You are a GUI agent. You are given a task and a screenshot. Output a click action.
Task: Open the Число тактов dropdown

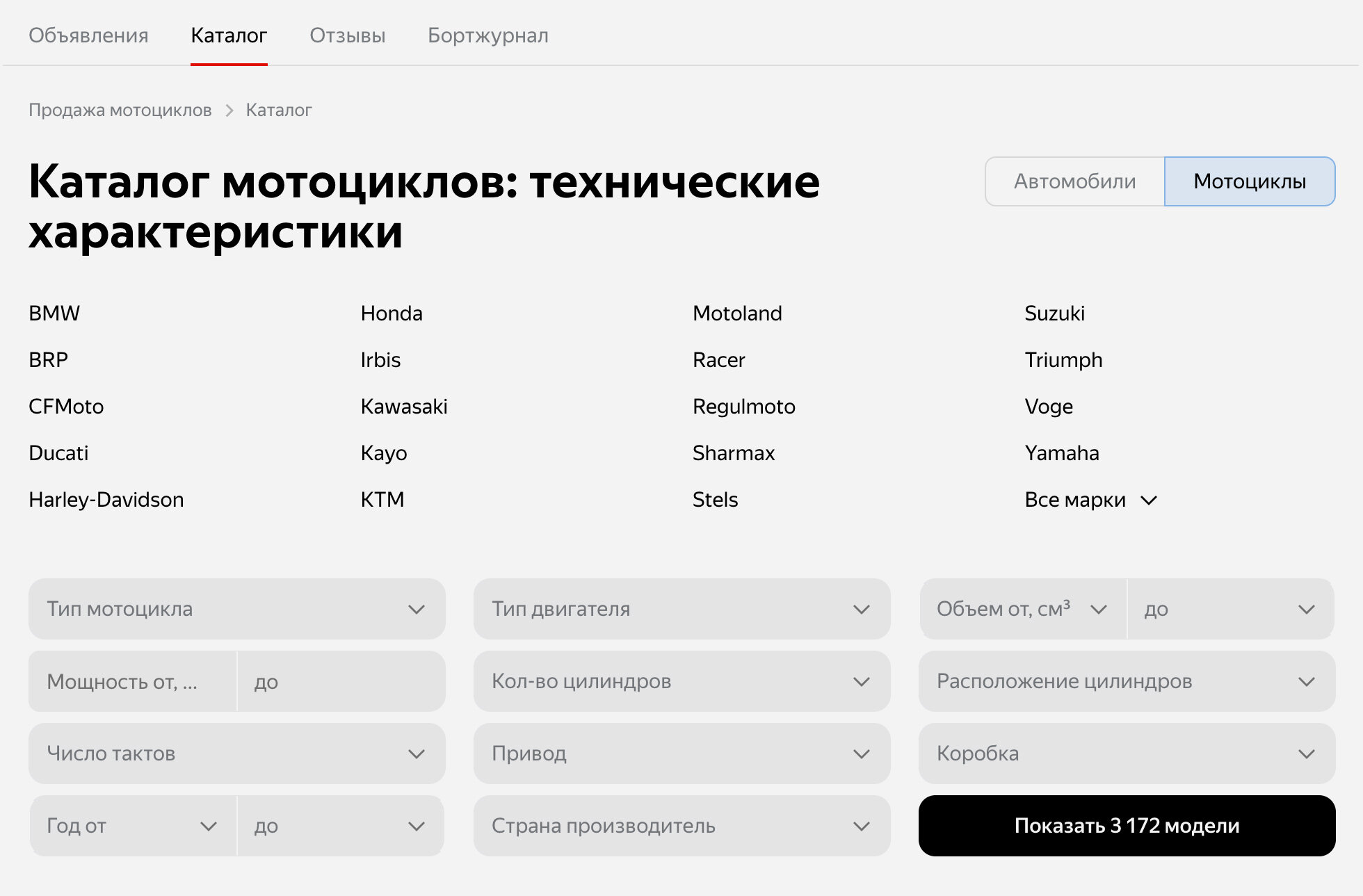237,754
